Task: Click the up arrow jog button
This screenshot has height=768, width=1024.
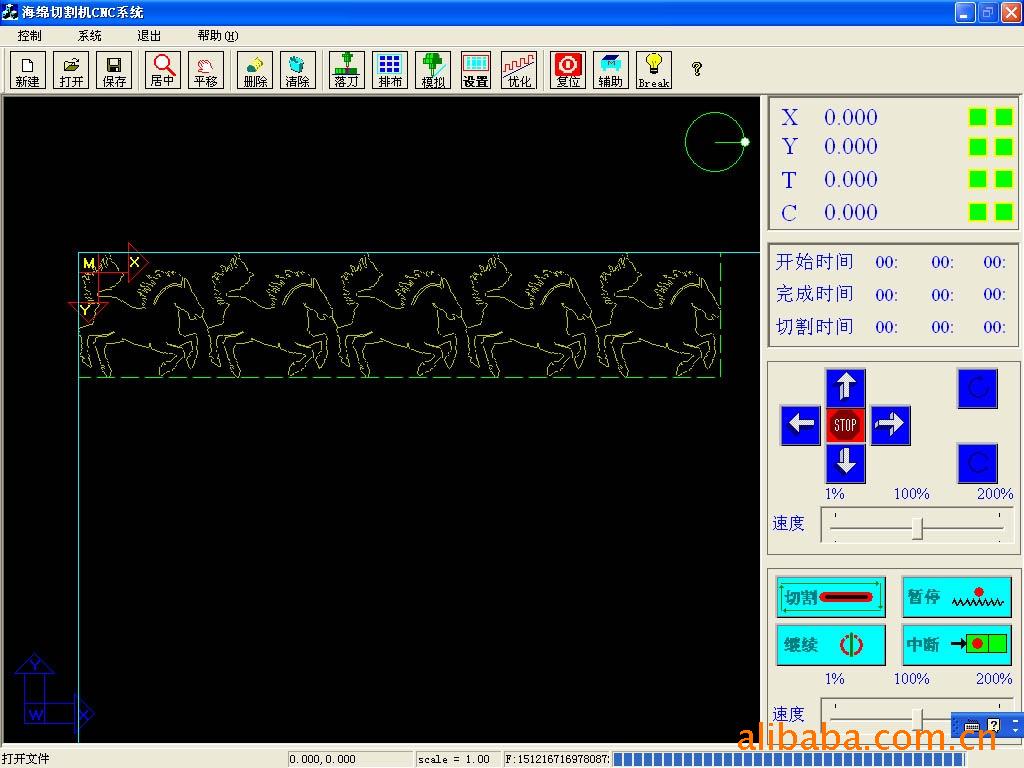Action: coord(845,388)
